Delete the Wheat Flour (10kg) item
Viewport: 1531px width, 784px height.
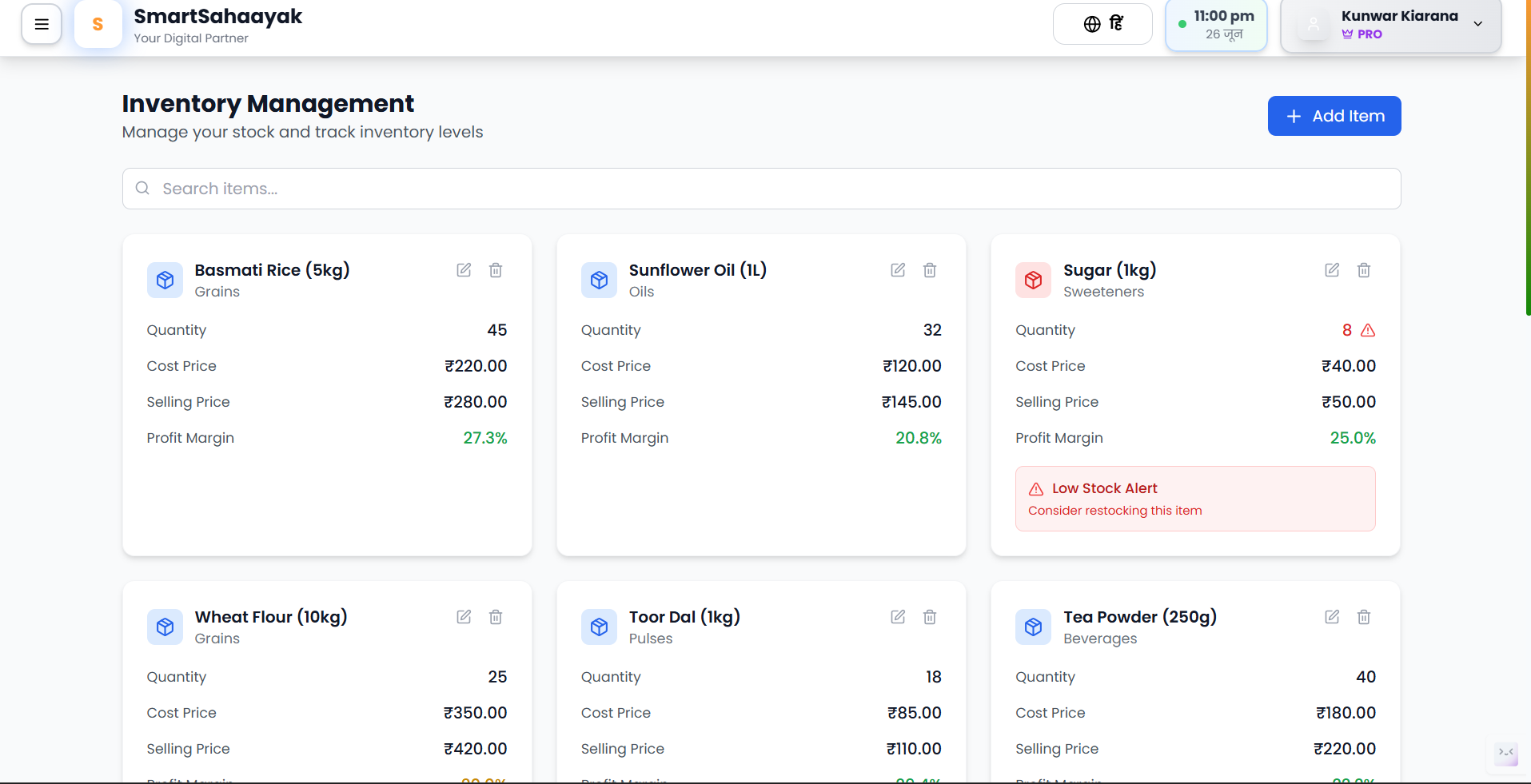(496, 617)
